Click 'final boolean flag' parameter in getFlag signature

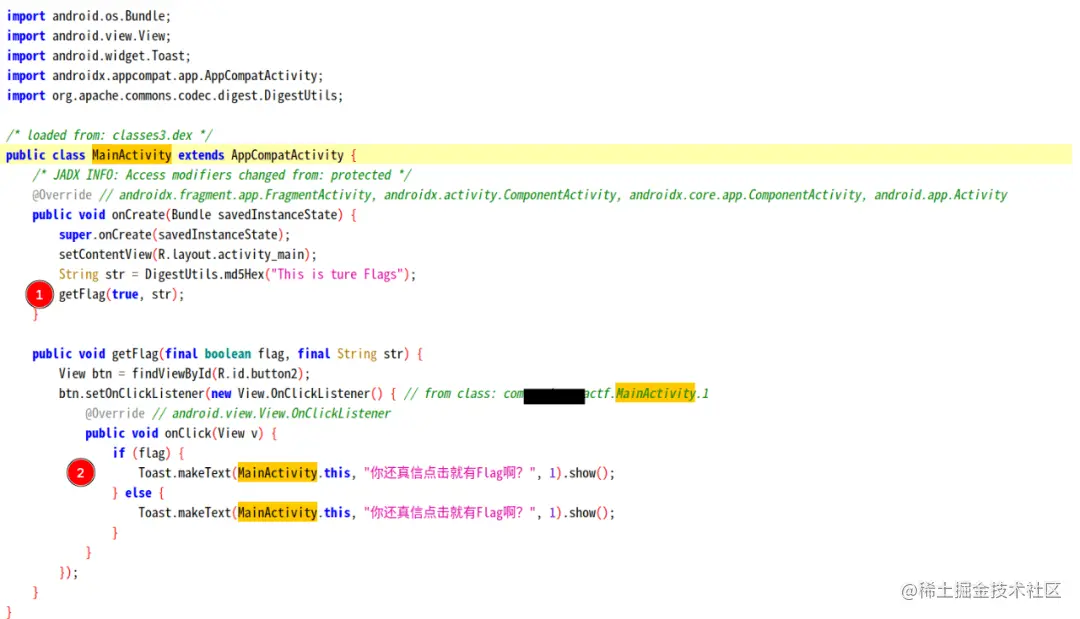pos(225,354)
